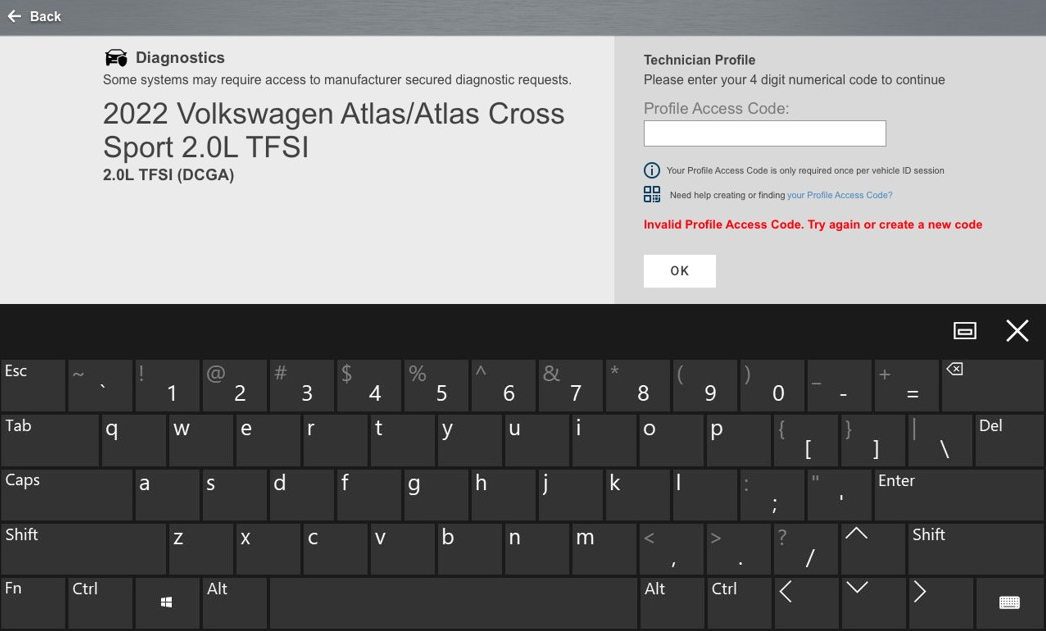This screenshot has height=631, width=1046.
Task: Toggle the Caps lock key
Action: click(66, 494)
